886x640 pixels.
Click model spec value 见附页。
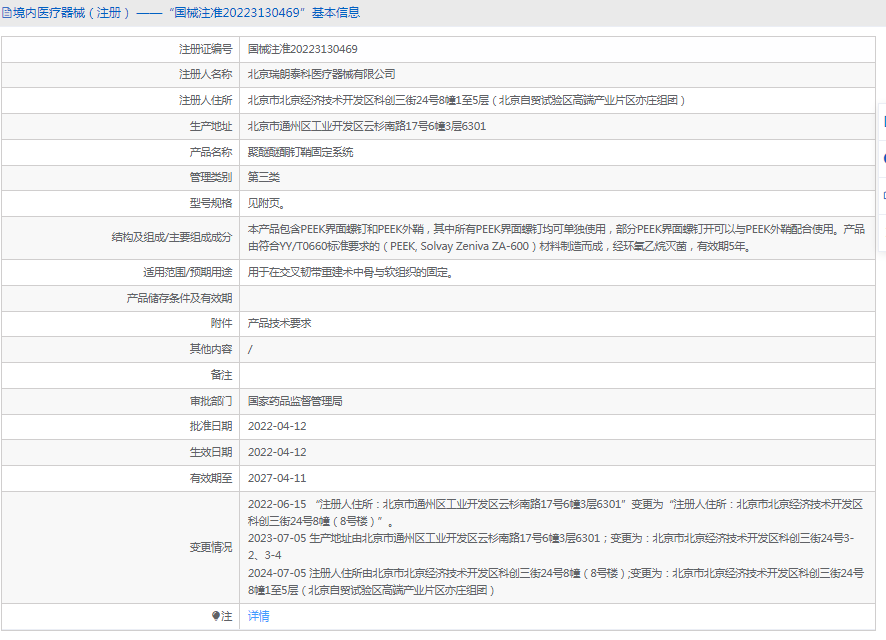266,203
